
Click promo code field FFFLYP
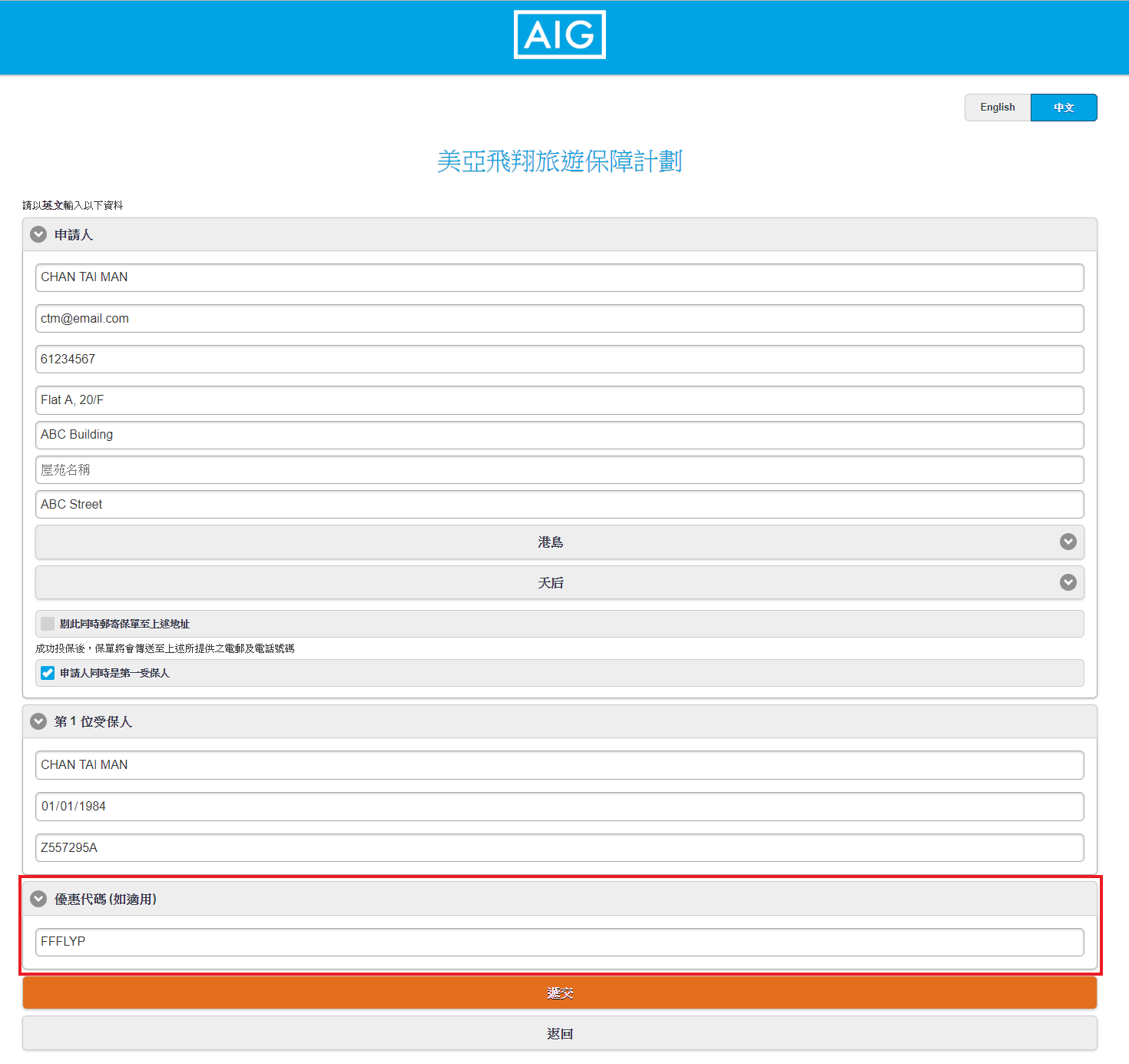[559, 942]
